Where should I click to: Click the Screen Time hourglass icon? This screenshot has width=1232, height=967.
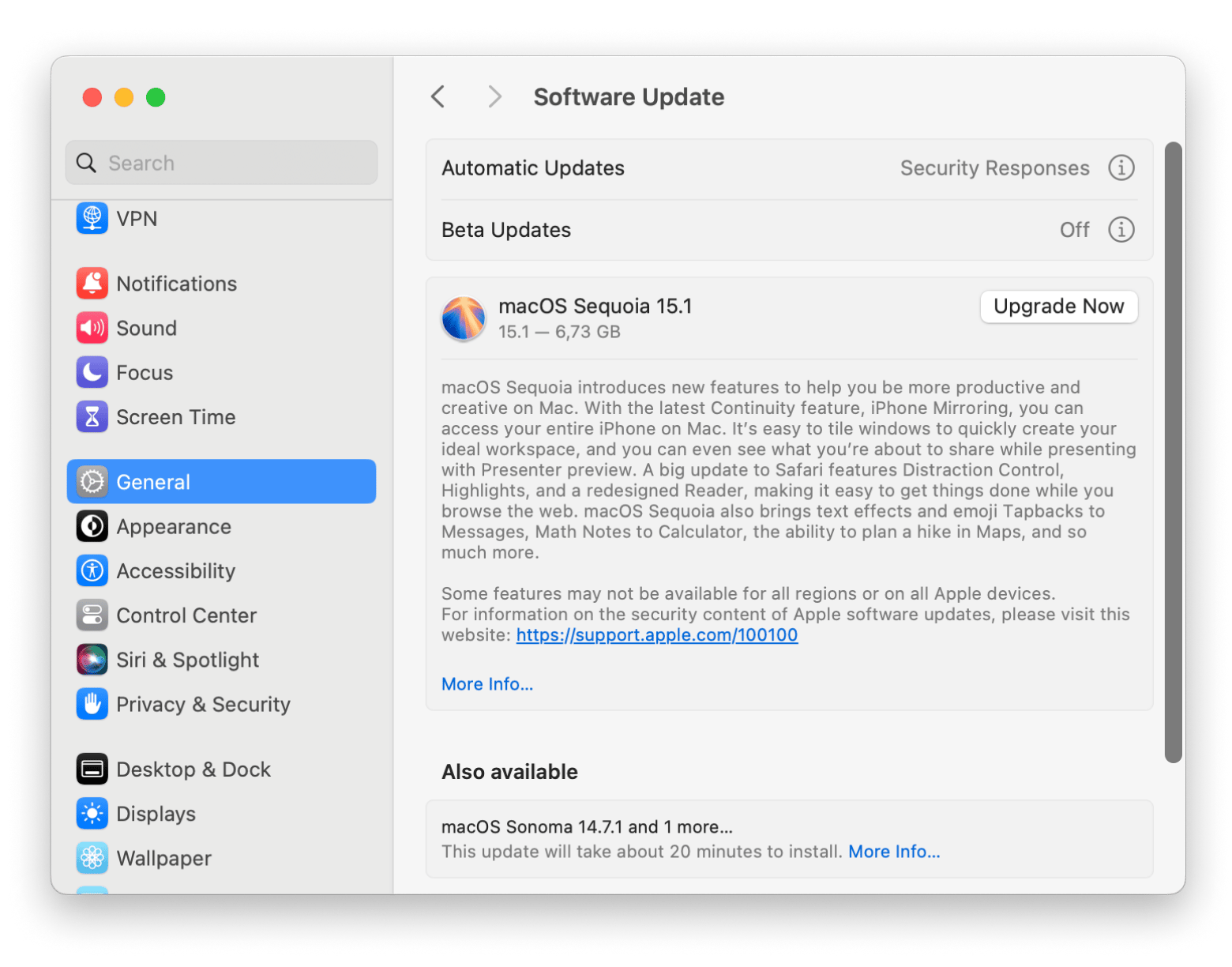click(92, 416)
